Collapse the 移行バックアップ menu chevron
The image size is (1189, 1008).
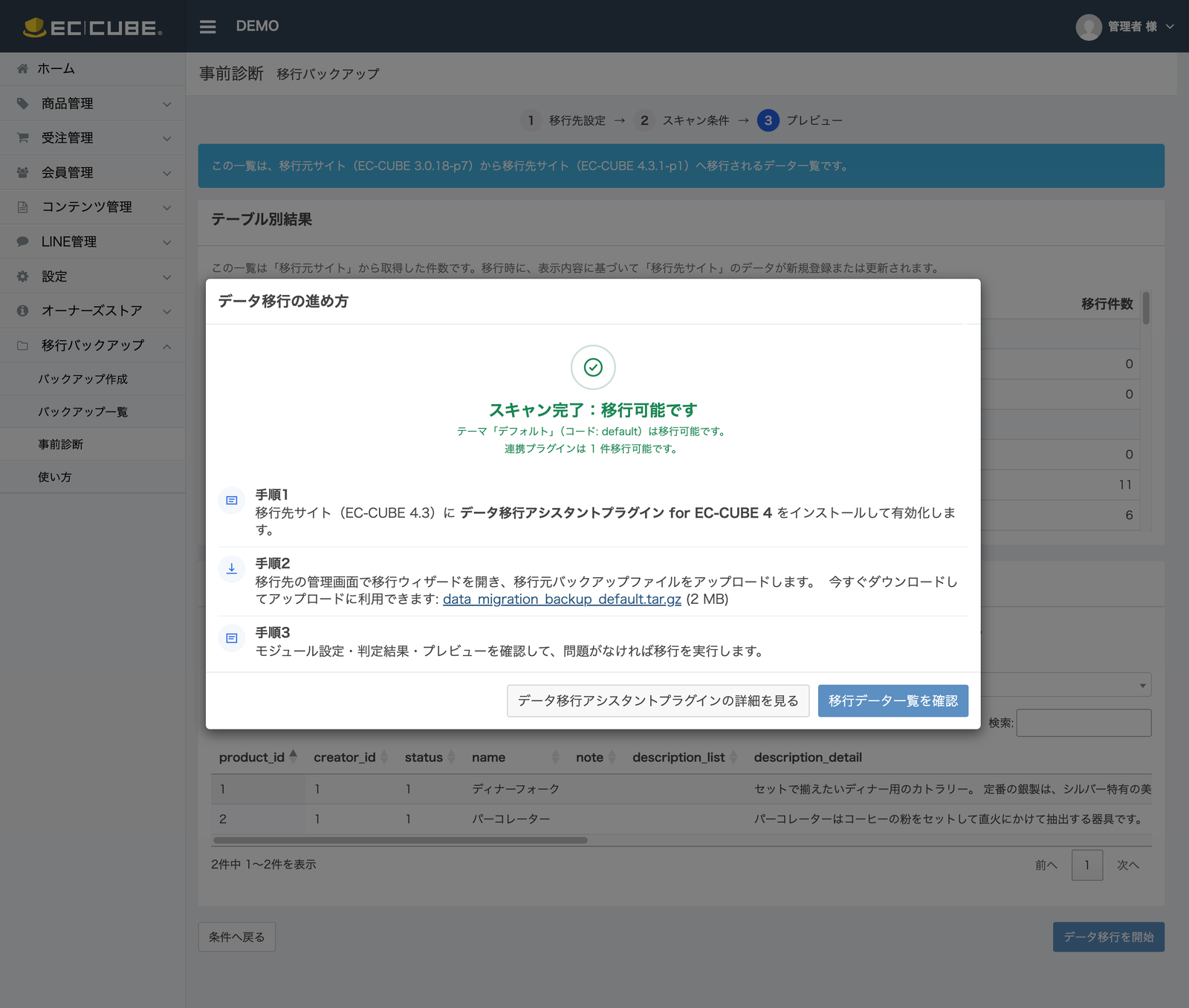point(167,346)
